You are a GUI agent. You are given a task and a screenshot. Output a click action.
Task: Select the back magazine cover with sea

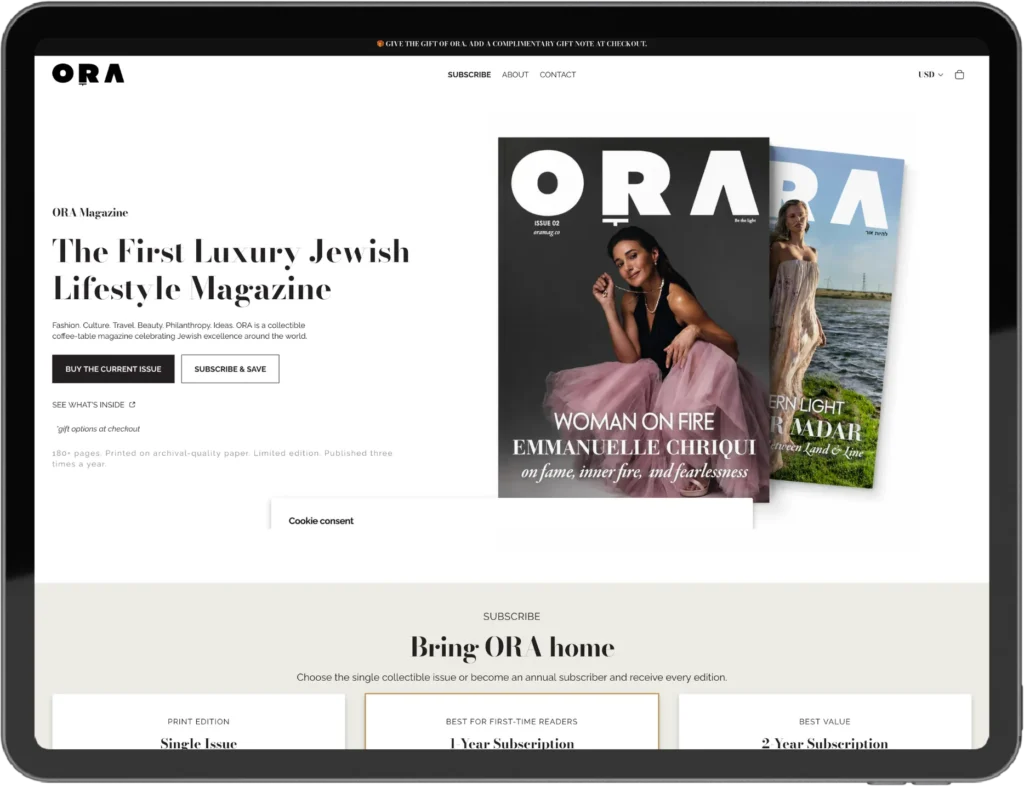[836, 317]
